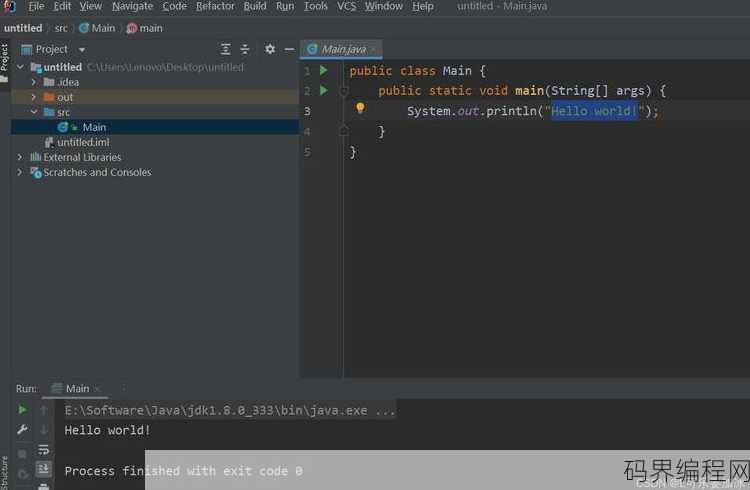The height and width of the screenshot is (490, 750).
Task: Open the Structure tool window side tab
Action: 4,473
